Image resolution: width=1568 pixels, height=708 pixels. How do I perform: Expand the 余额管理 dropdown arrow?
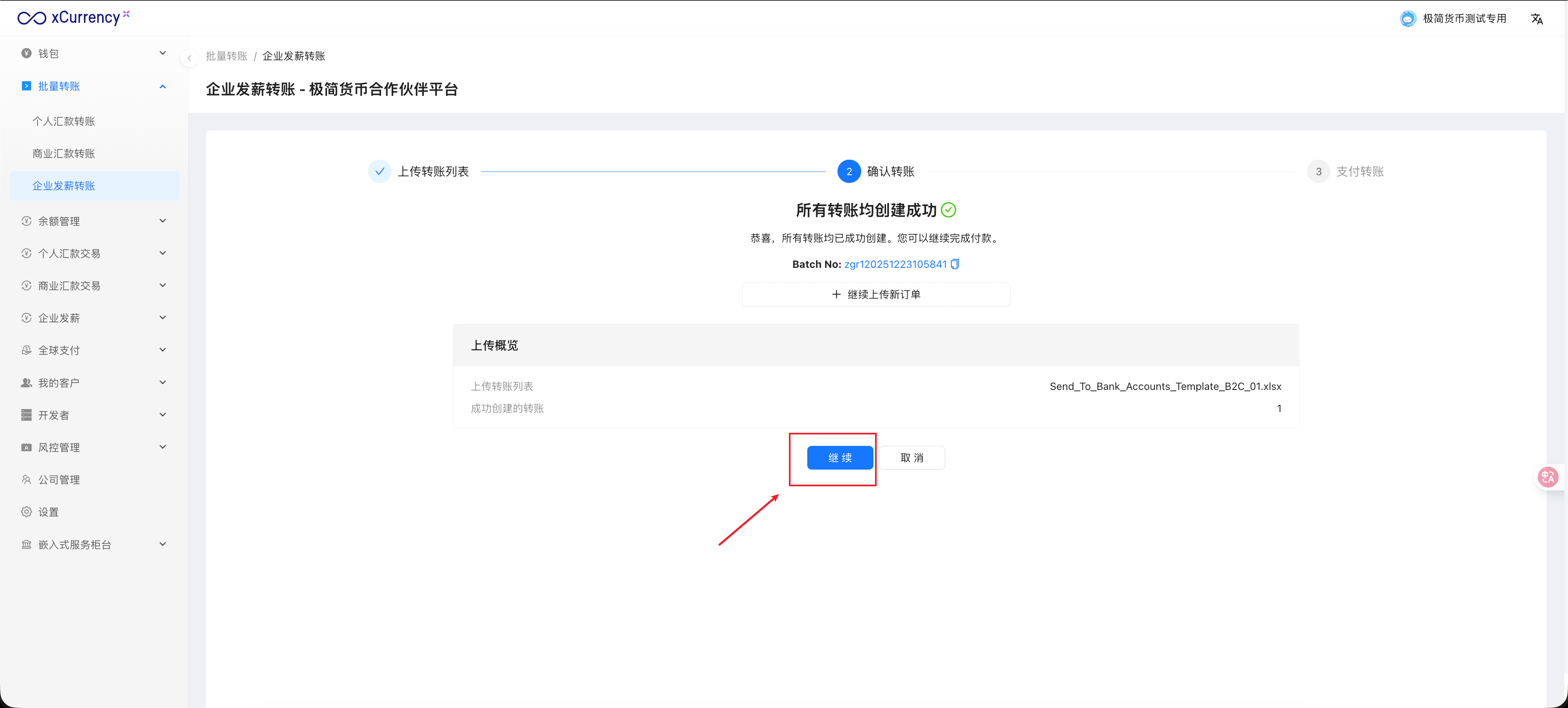click(x=163, y=221)
